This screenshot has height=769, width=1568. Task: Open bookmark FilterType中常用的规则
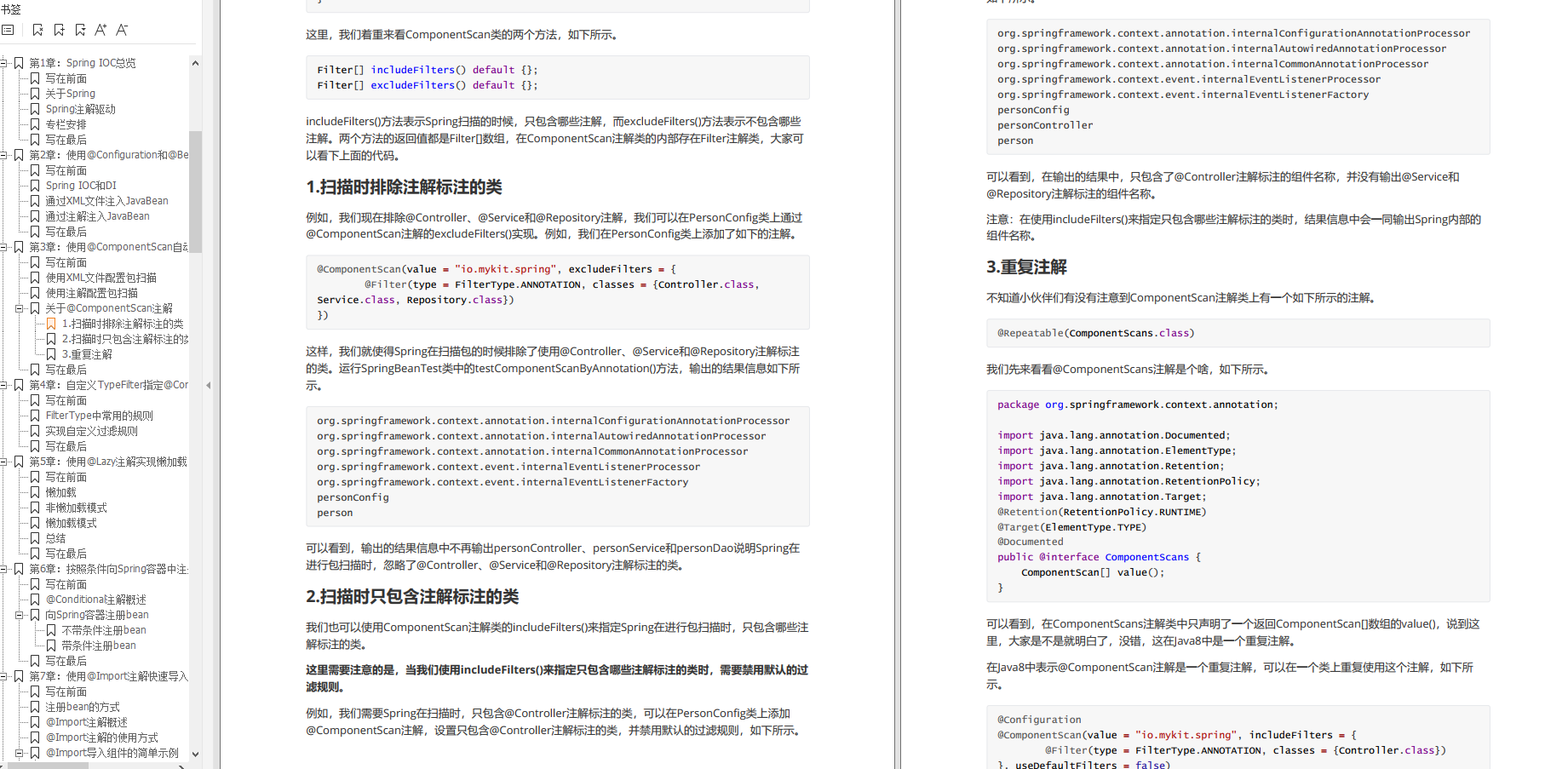coord(99,416)
